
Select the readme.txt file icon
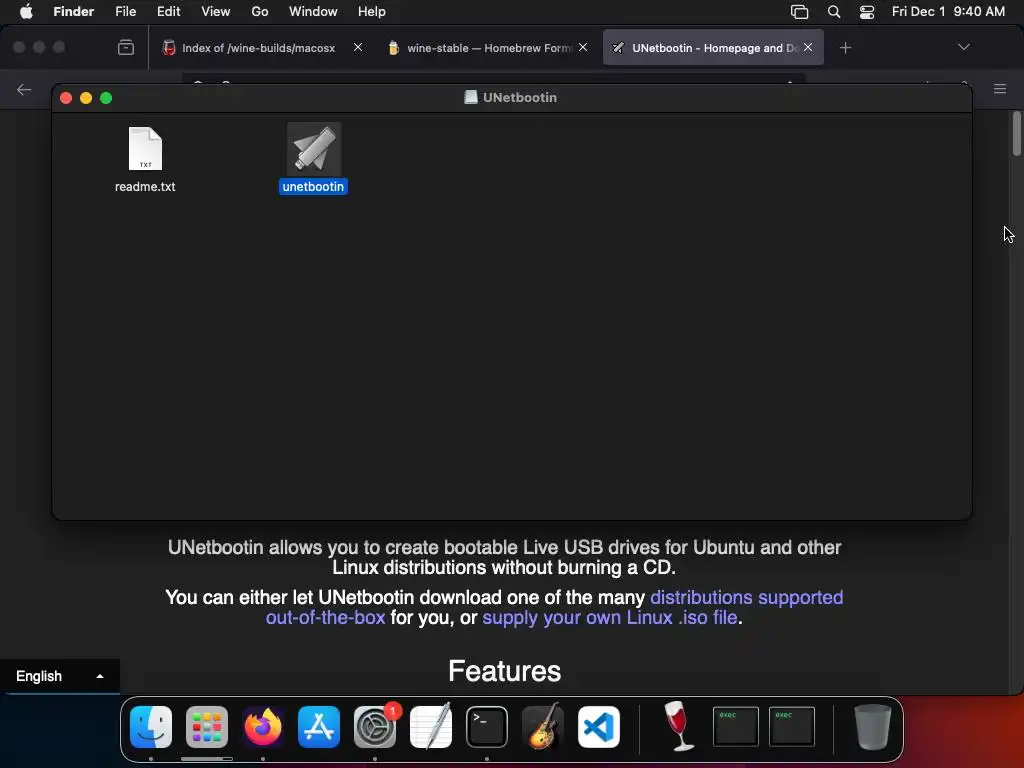click(x=145, y=149)
